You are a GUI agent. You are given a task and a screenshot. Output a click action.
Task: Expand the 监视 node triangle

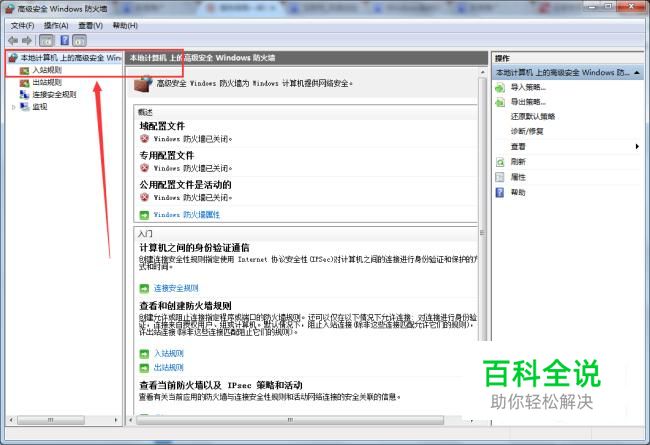(x=14, y=107)
